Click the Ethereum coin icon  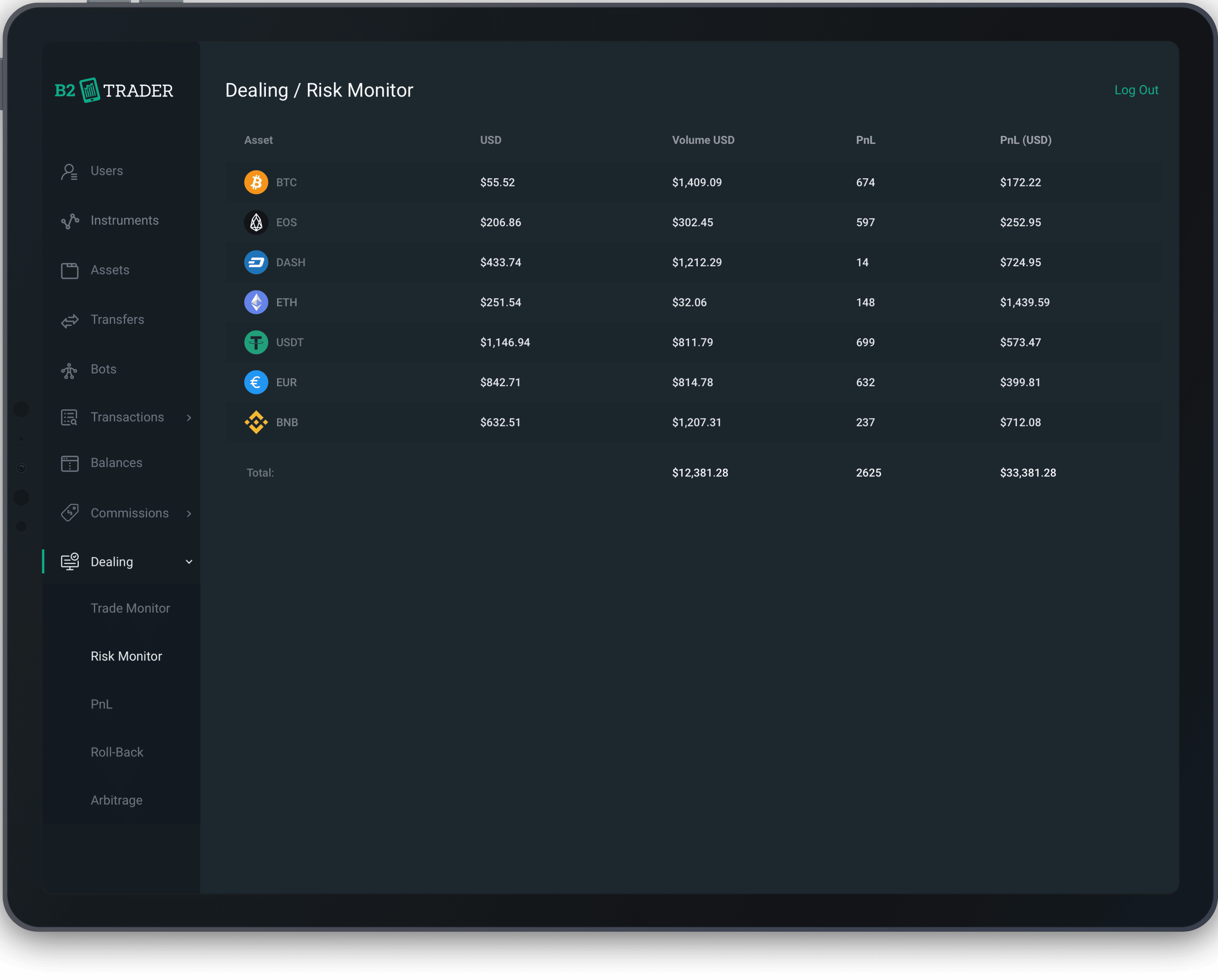point(256,303)
